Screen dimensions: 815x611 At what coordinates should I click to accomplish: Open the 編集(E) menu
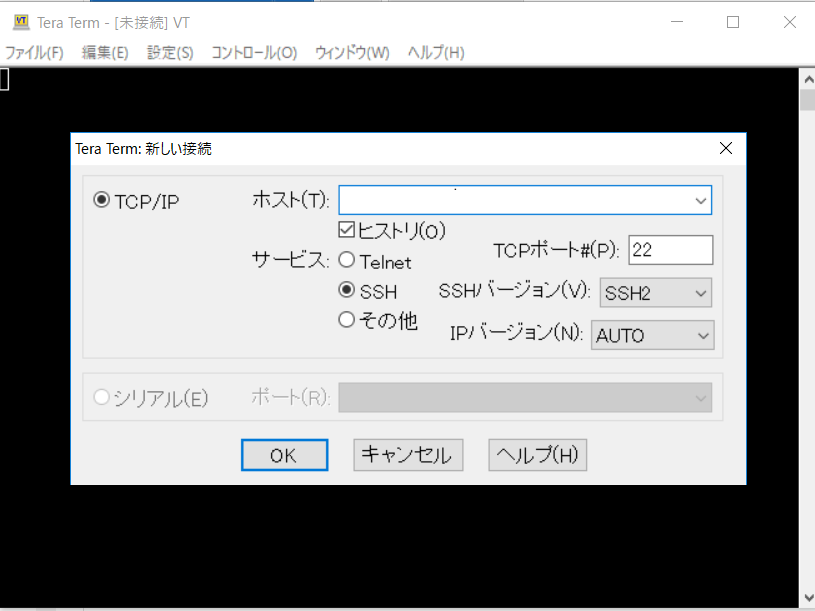tap(105, 52)
